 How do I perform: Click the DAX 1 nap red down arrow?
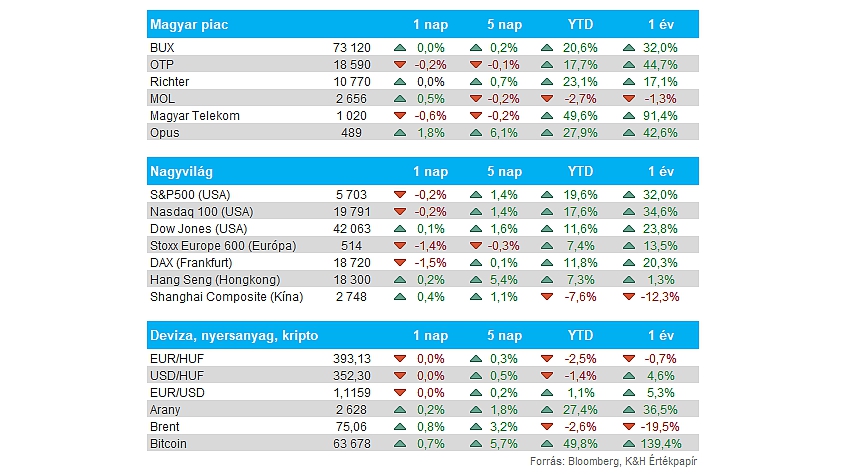400,262
